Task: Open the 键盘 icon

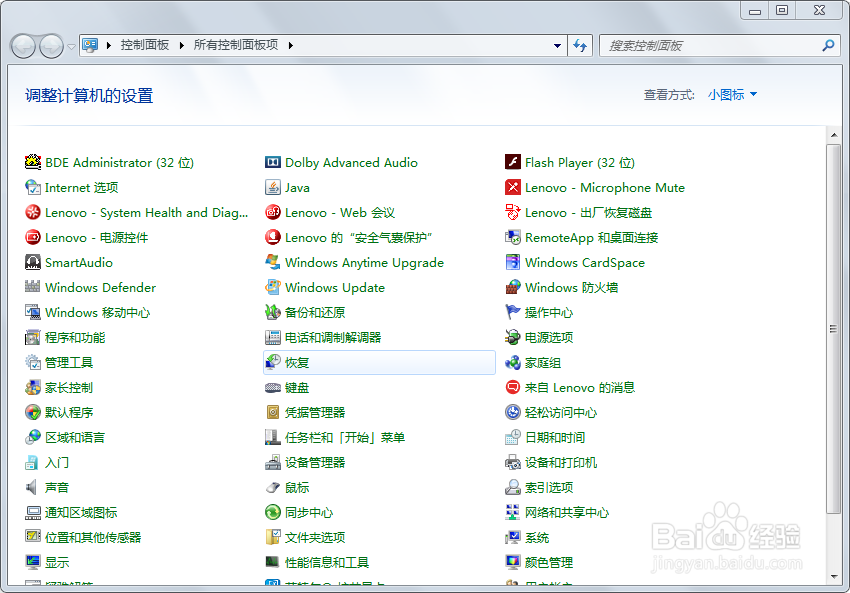Action: point(273,388)
